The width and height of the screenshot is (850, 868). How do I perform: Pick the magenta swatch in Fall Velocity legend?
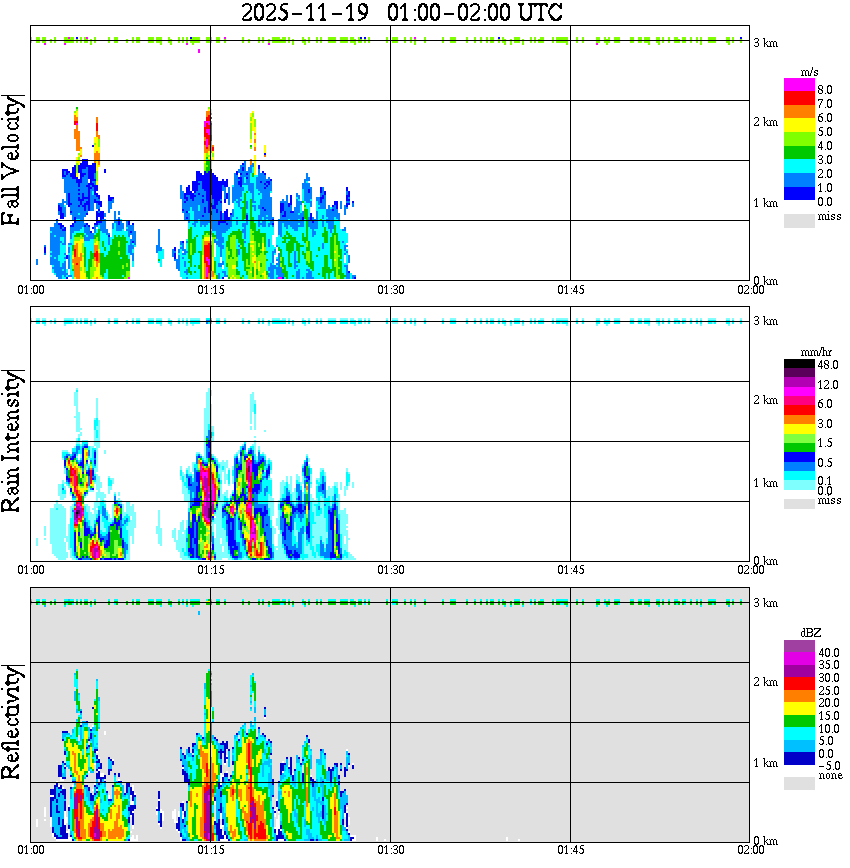click(x=799, y=85)
